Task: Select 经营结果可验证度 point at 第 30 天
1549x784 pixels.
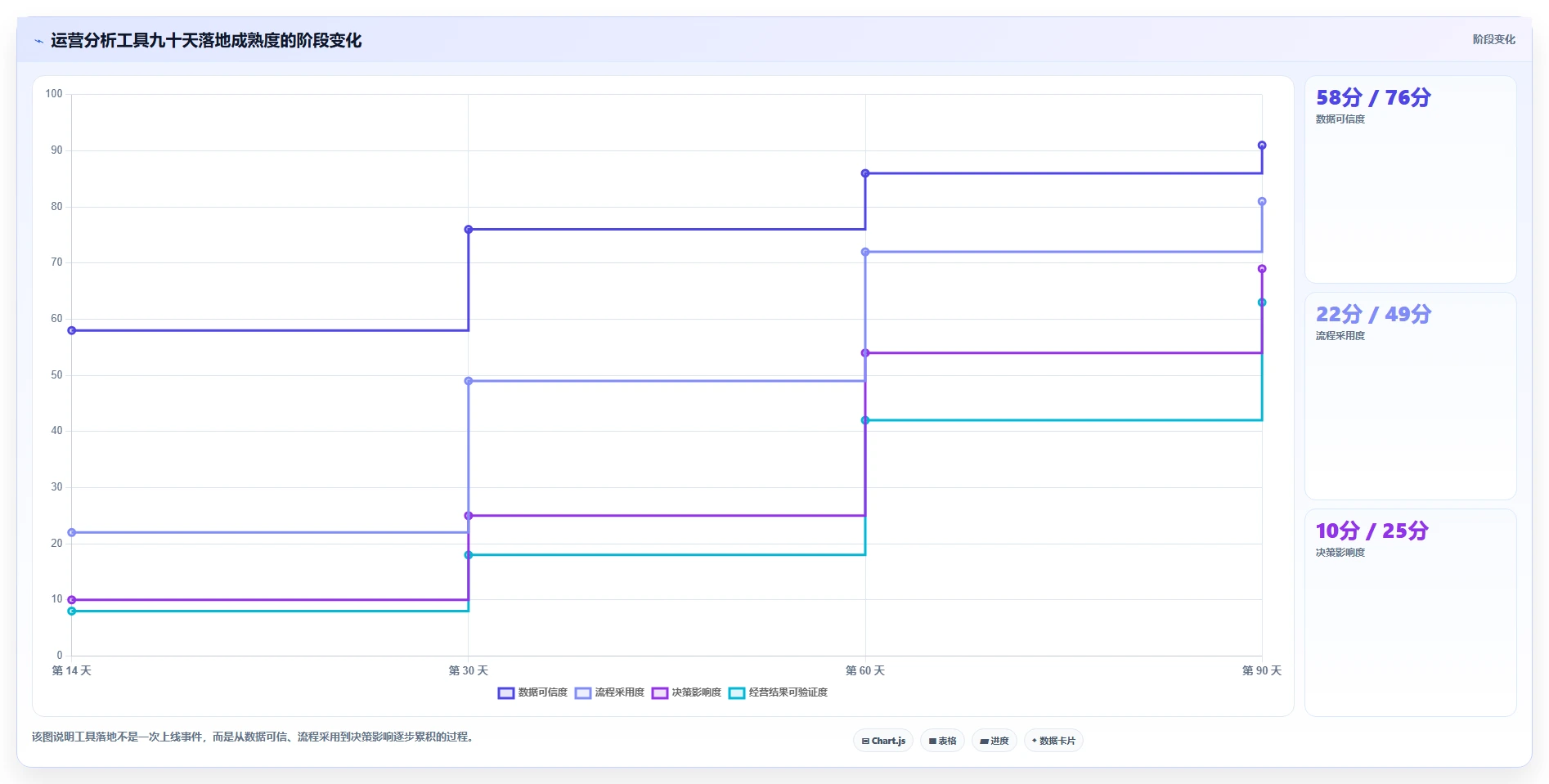Action: [x=469, y=555]
